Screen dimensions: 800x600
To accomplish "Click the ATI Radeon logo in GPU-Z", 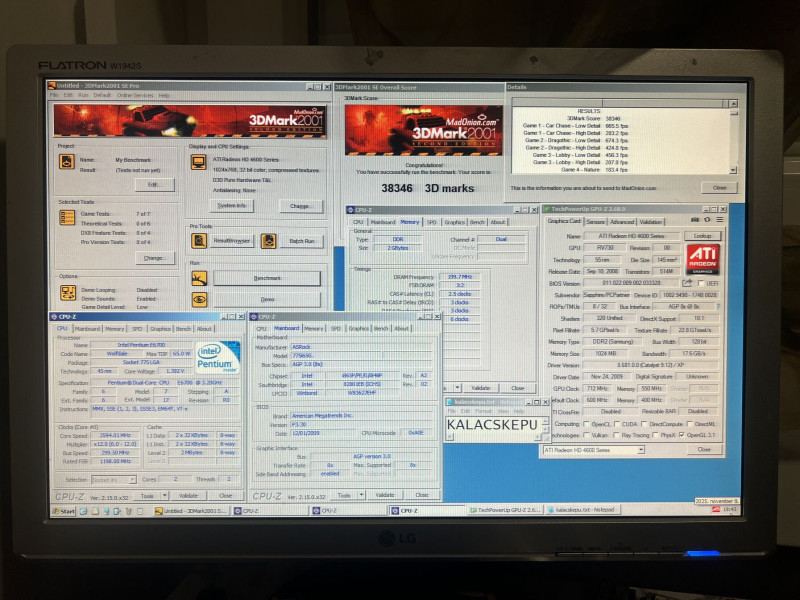I will 703,259.
